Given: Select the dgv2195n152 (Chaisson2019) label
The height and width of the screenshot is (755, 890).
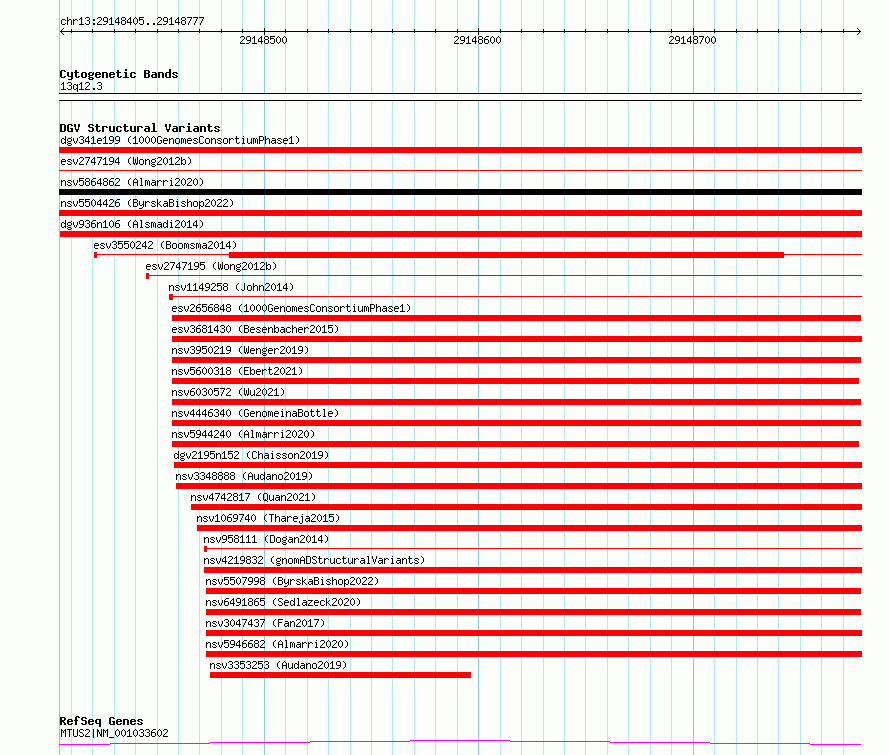Looking at the screenshot, I should 251,455.
